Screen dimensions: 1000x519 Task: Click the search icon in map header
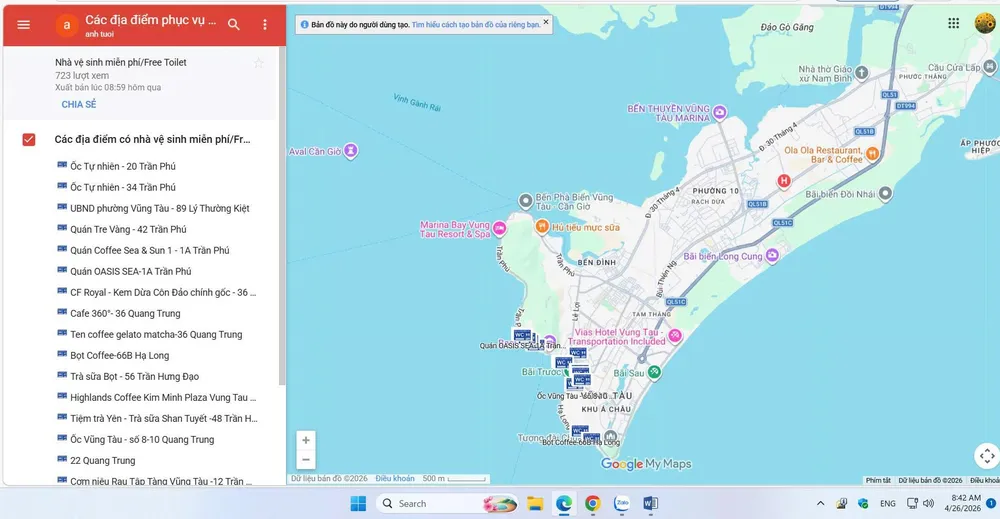[x=234, y=24]
